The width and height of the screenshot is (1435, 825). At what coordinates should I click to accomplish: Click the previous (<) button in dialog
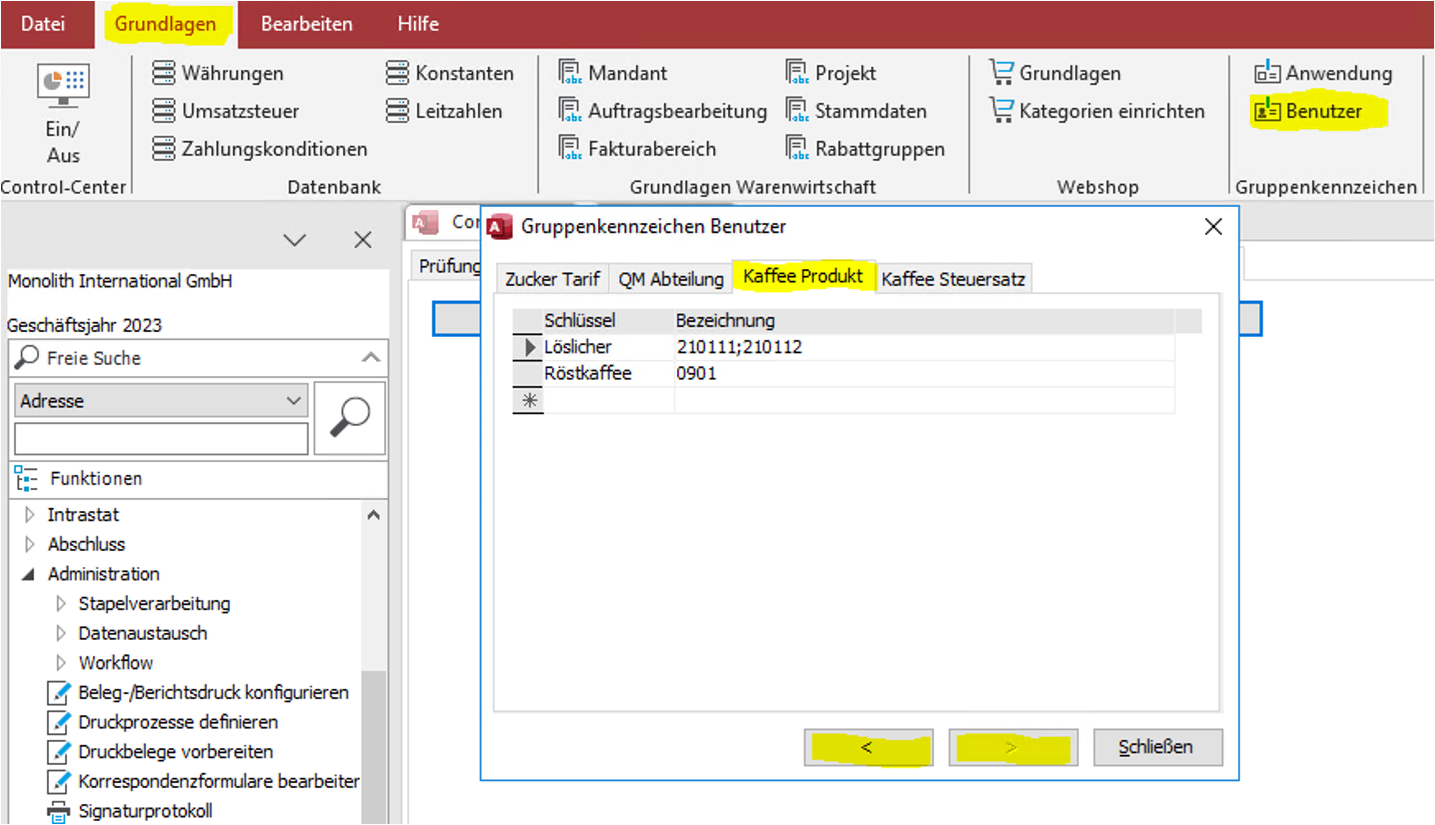click(x=867, y=747)
